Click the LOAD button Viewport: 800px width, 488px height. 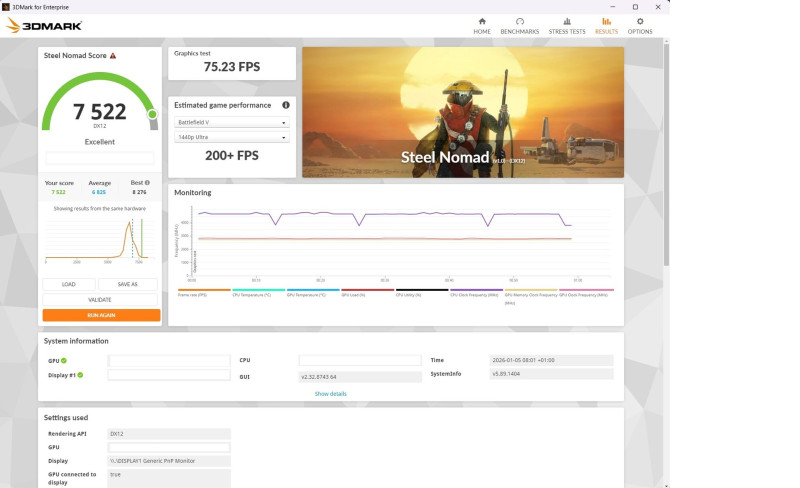[x=69, y=284]
